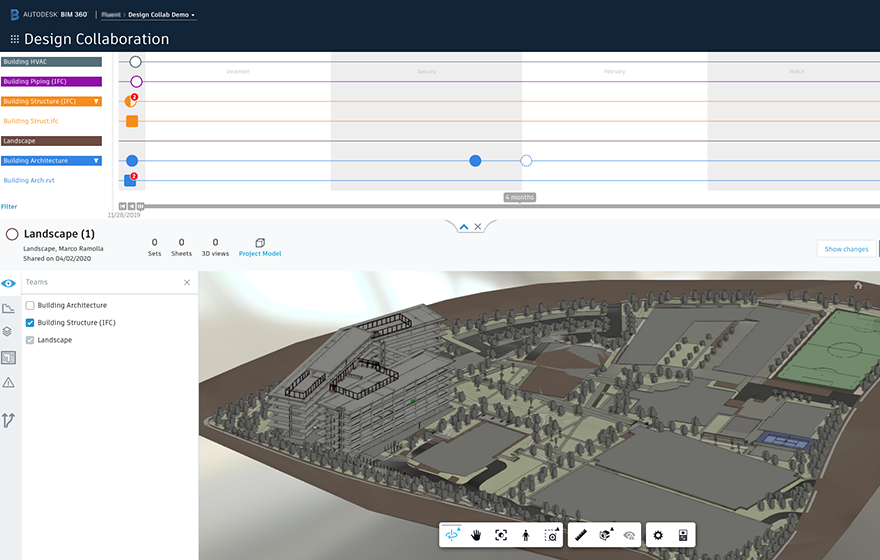
Task: Open the Design Collab Demo project dropdown
Action: (x=162, y=15)
